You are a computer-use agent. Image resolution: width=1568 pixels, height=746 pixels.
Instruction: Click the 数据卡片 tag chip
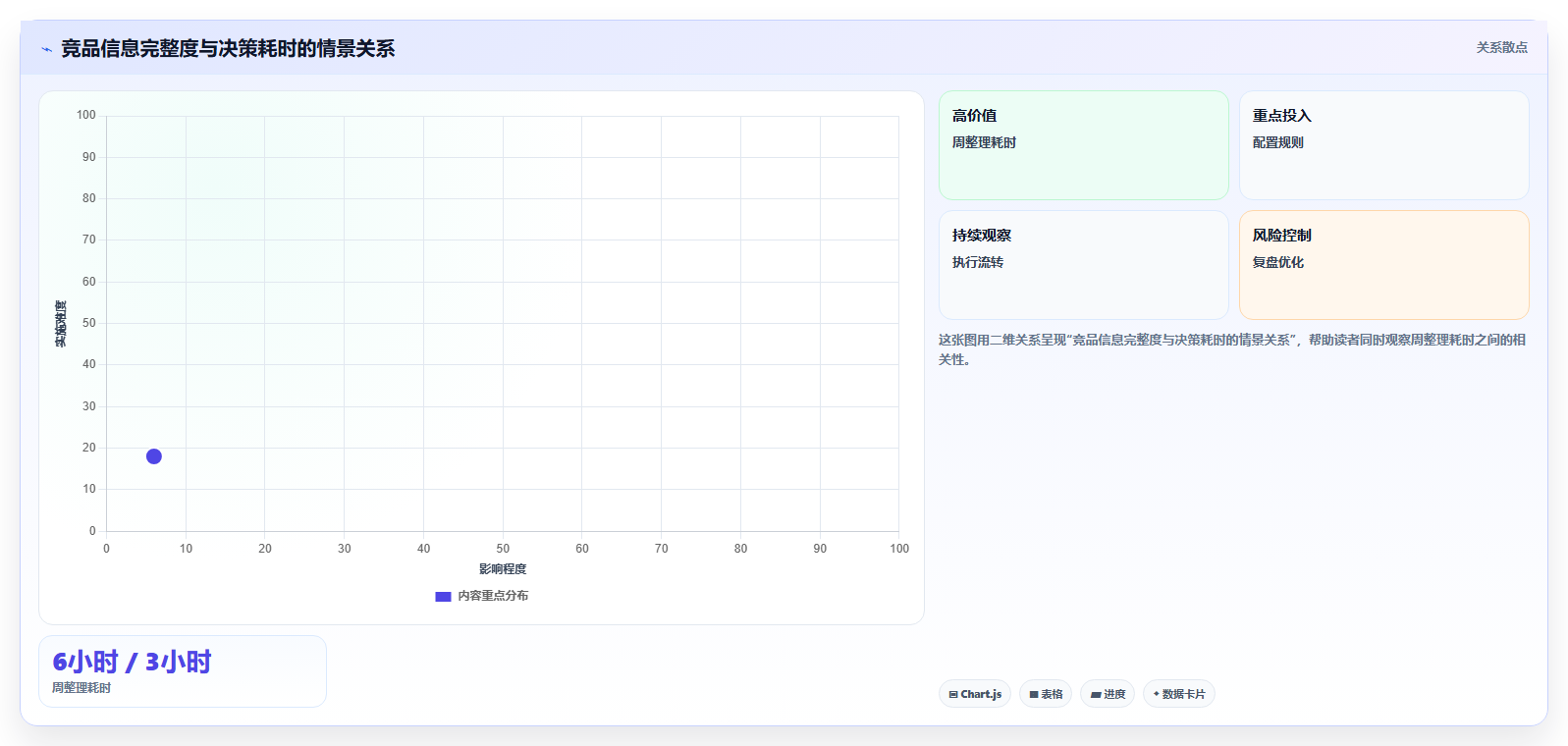(1179, 694)
